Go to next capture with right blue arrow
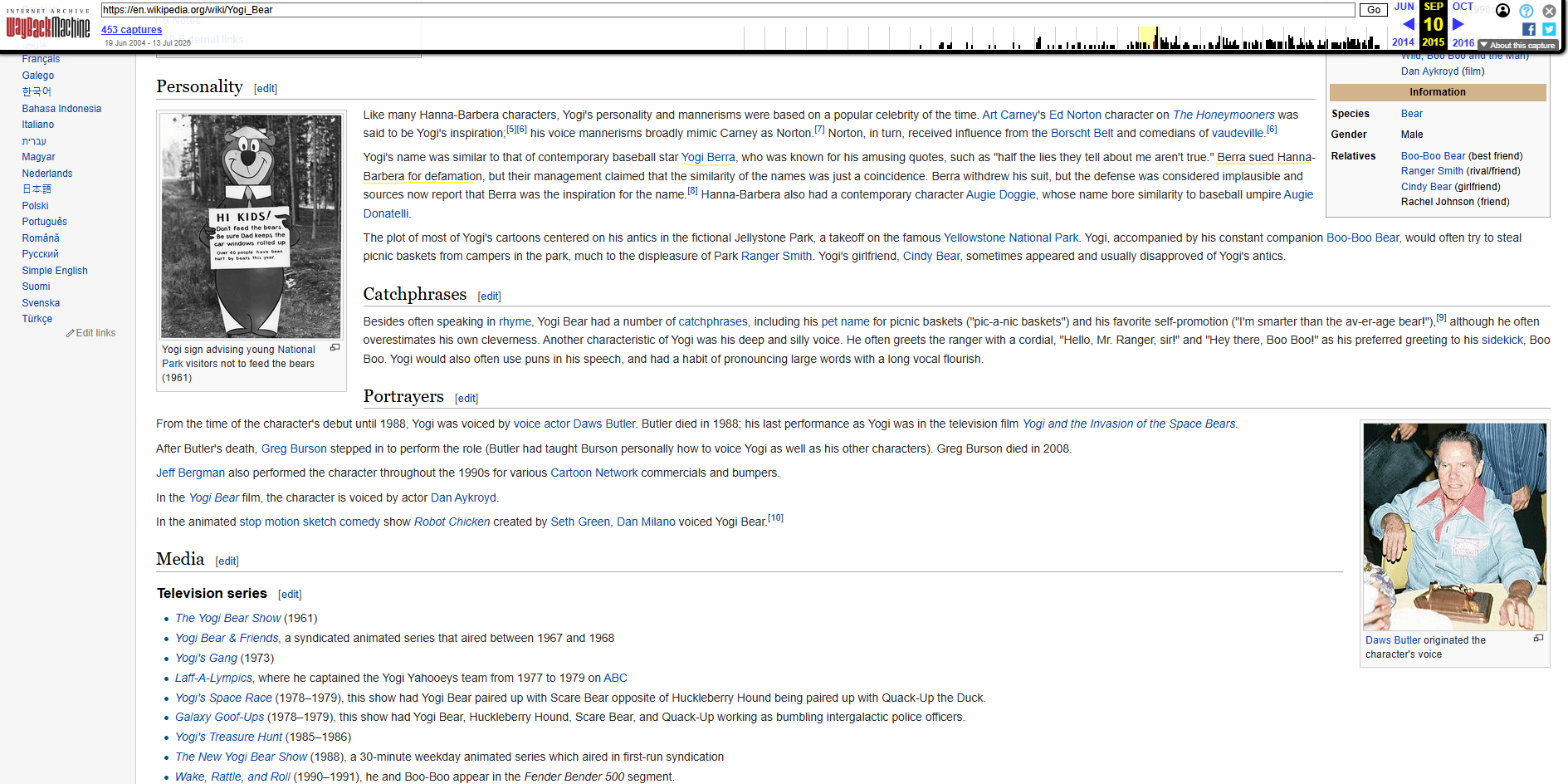 click(x=1458, y=24)
